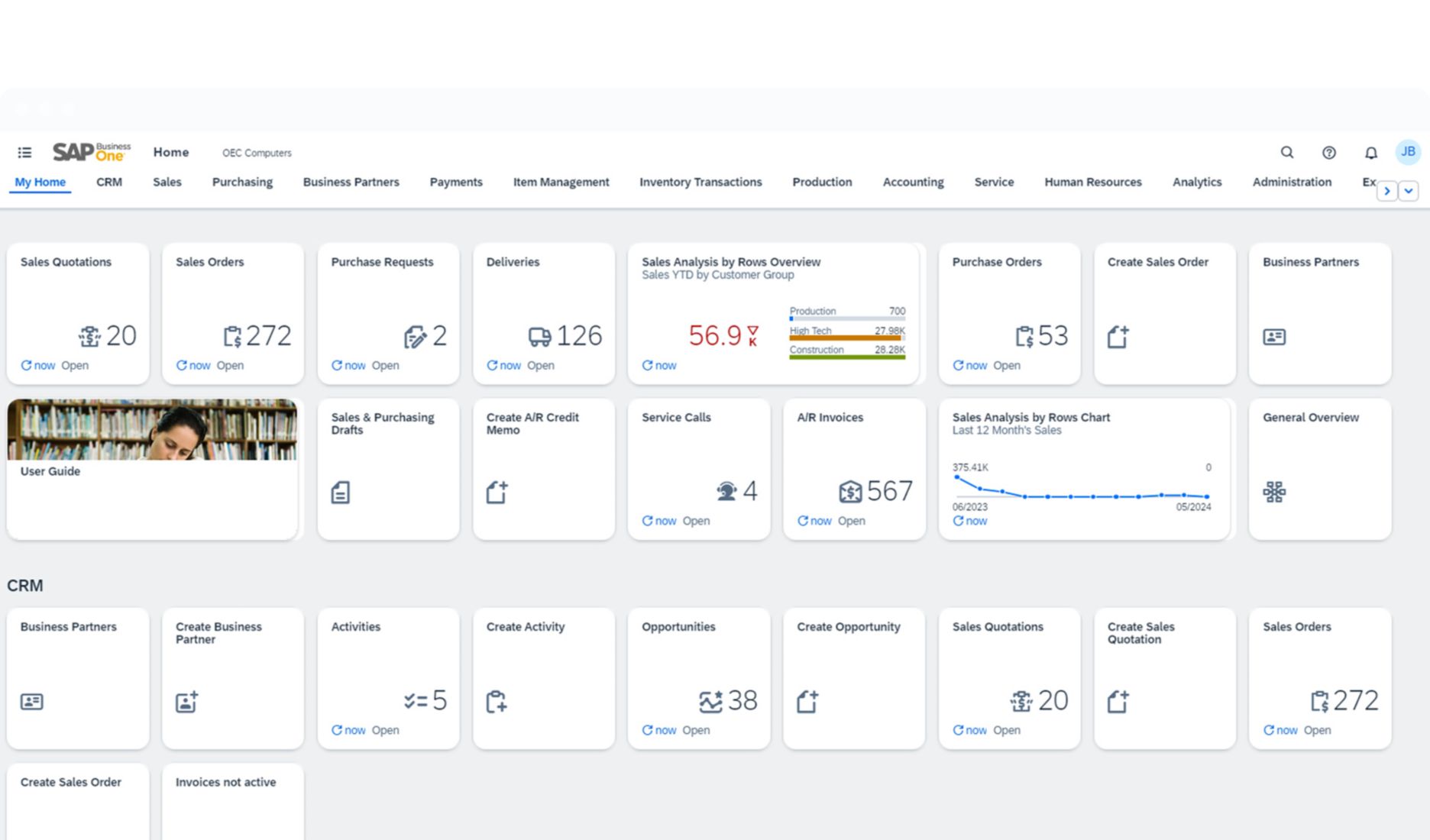Image resolution: width=1430 pixels, height=840 pixels.
Task: Click refresh icon on Deliveries tile
Action: (x=492, y=366)
